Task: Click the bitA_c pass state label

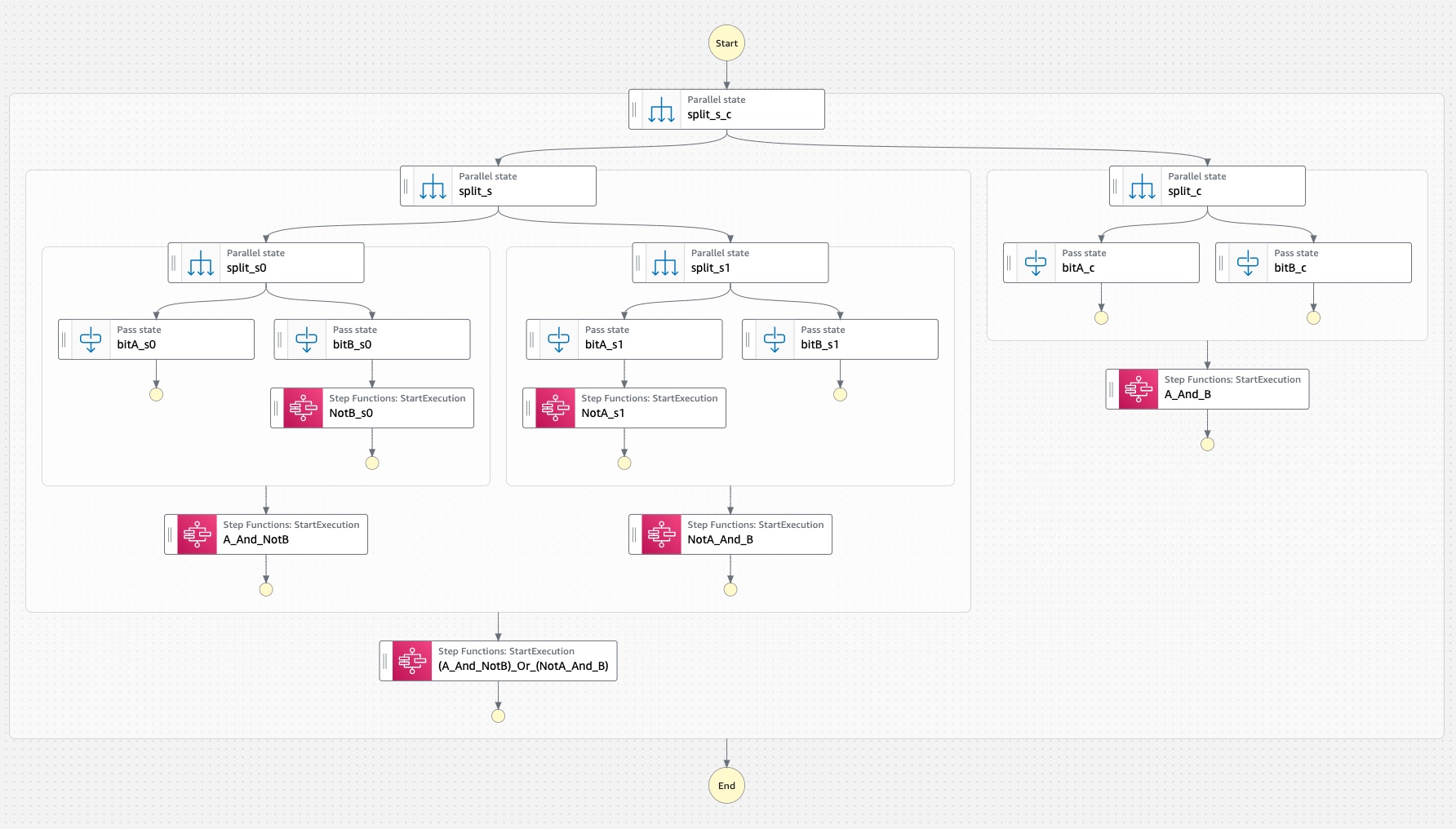Action: (1078, 268)
